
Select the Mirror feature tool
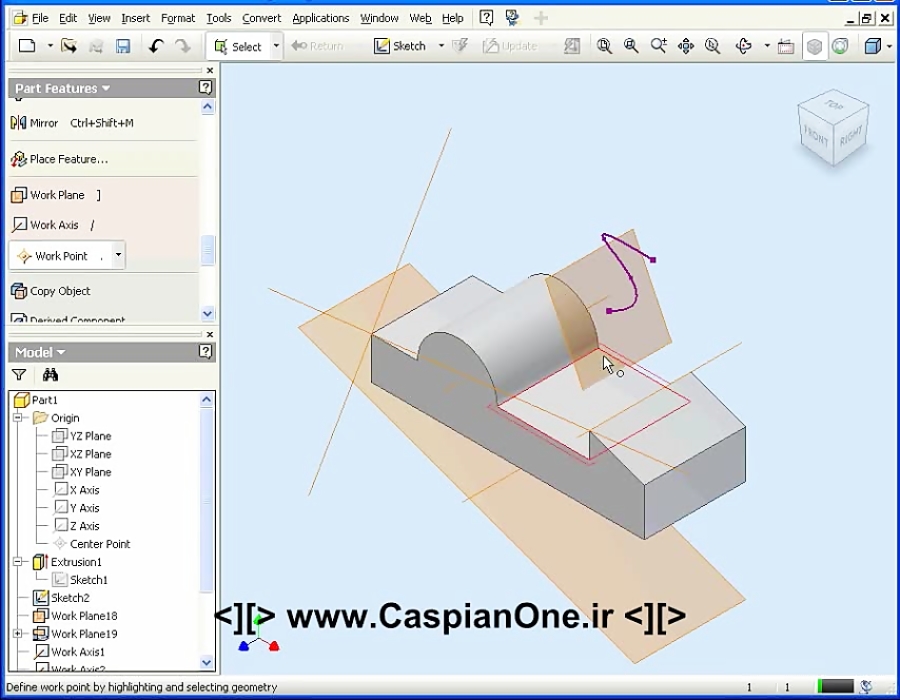tap(72, 123)
